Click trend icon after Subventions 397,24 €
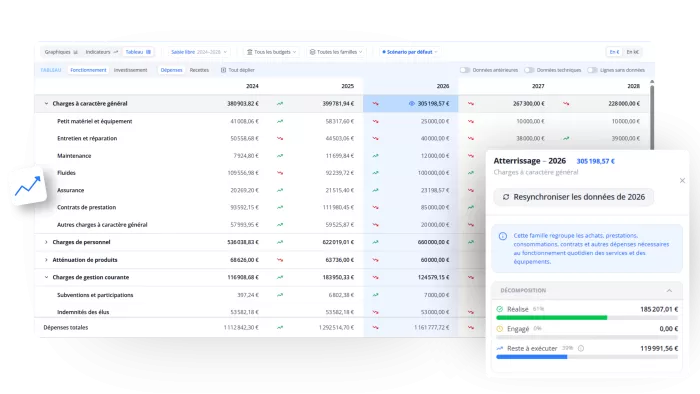Viewport: 700px width, 394px height. point(280,295)
